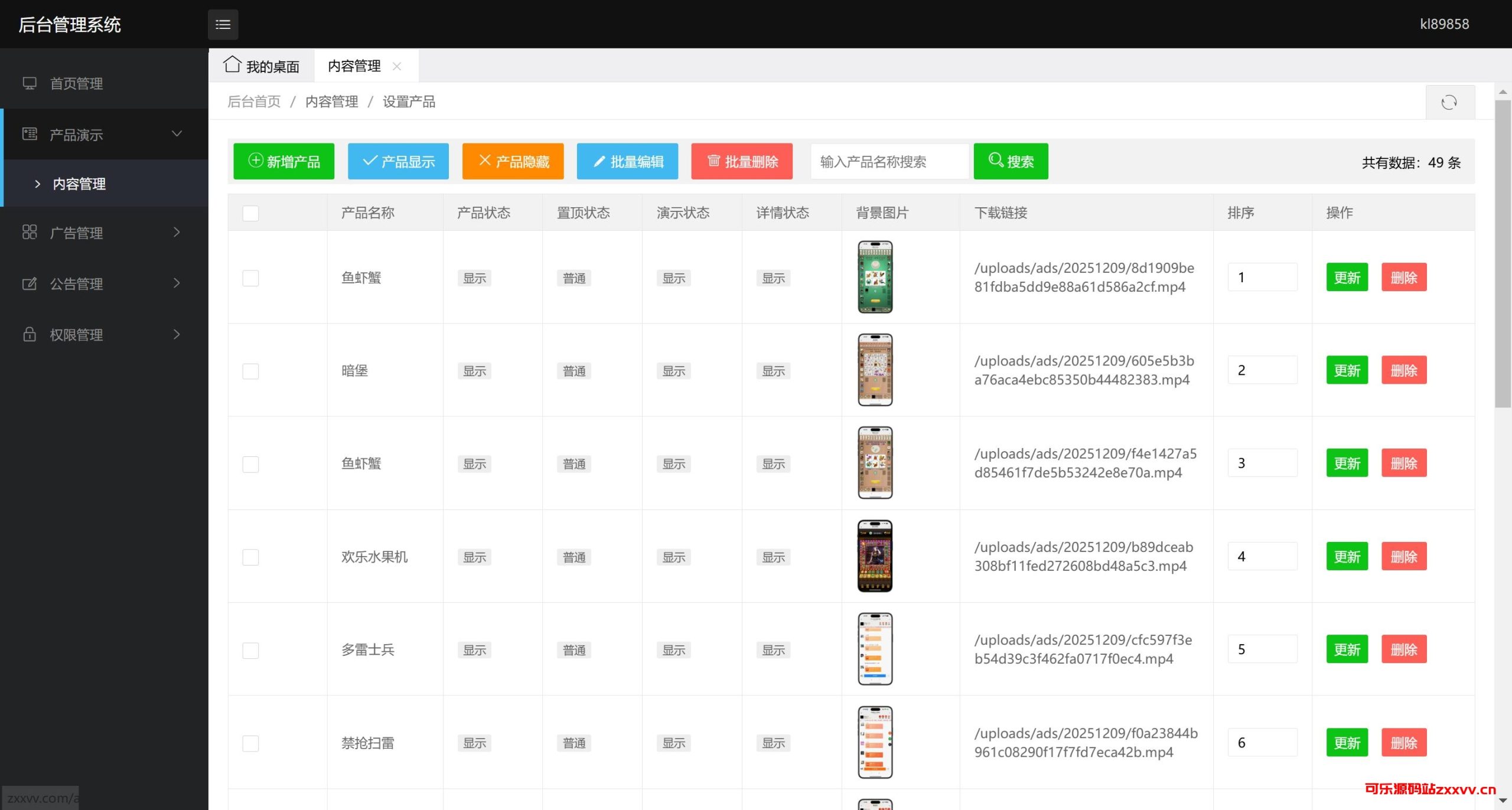The image size is (1512, 810).
Task: Focus the 输入产品名称搜索 input field
Action: [889, 161]
